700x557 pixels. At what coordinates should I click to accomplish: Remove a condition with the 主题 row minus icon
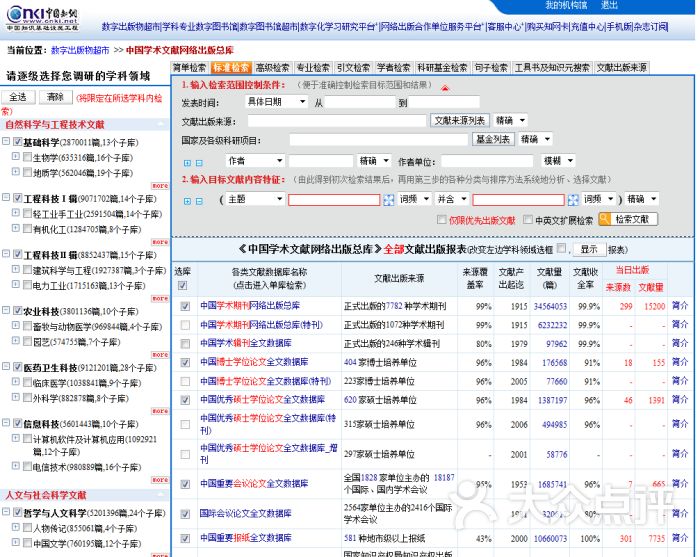pos(199,201)
